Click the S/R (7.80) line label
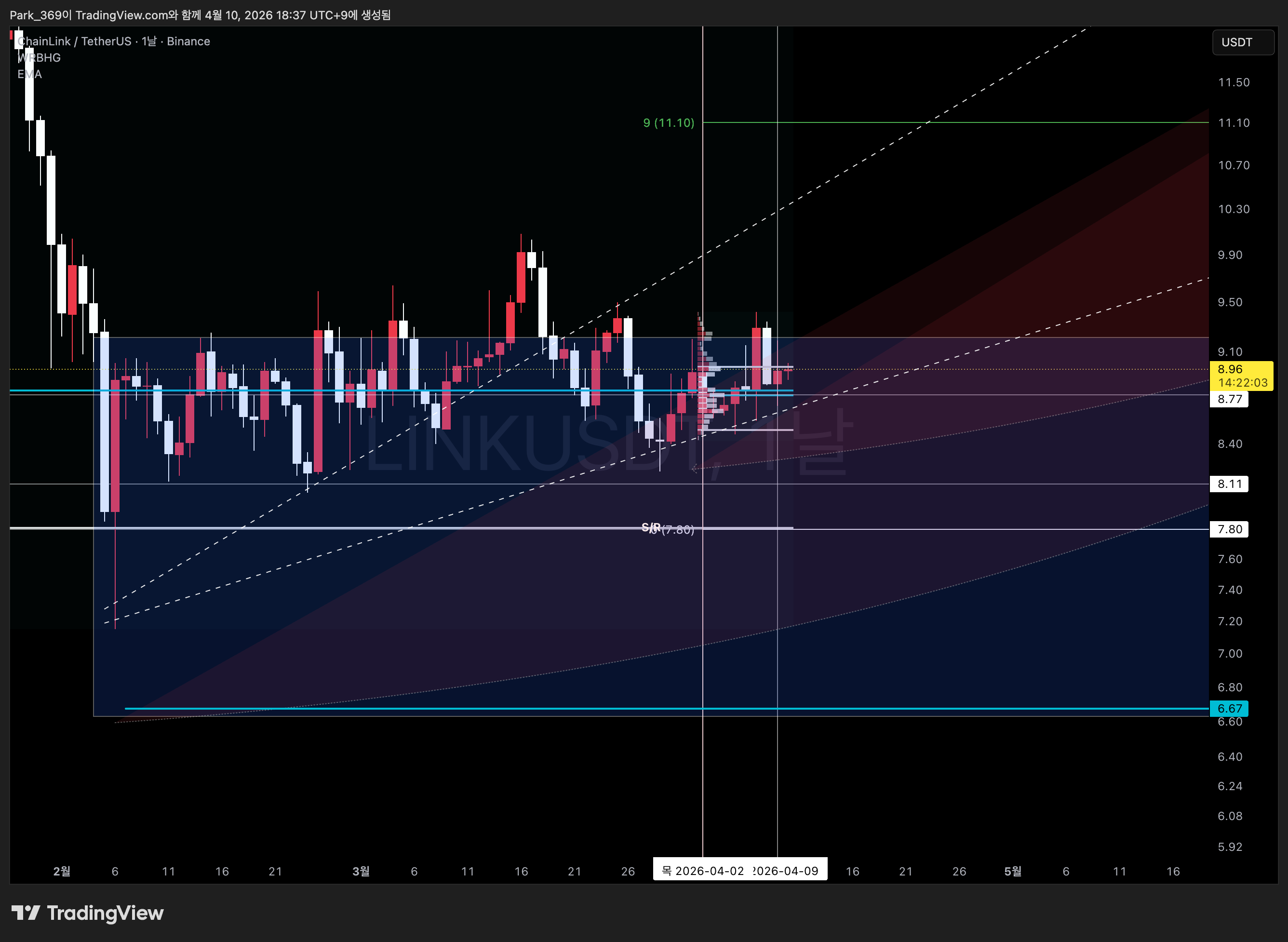Image resolution: width=1288 pixels, height=942 pixels. coord(668,528)
